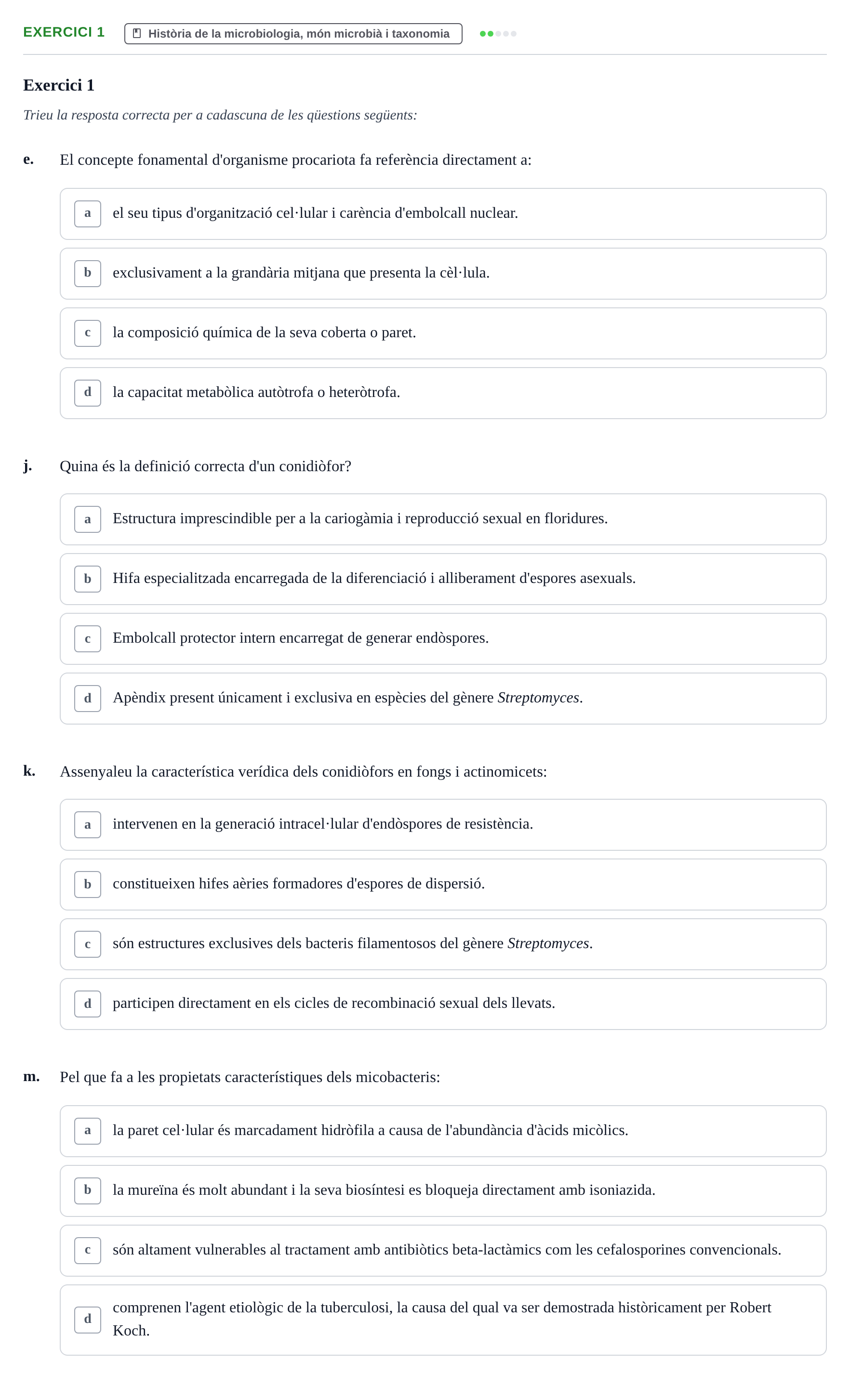This screenshot has width=850, height=1400.
Task: Select the mureïna and isoniazida option
Action: (x=443, y=1191)
